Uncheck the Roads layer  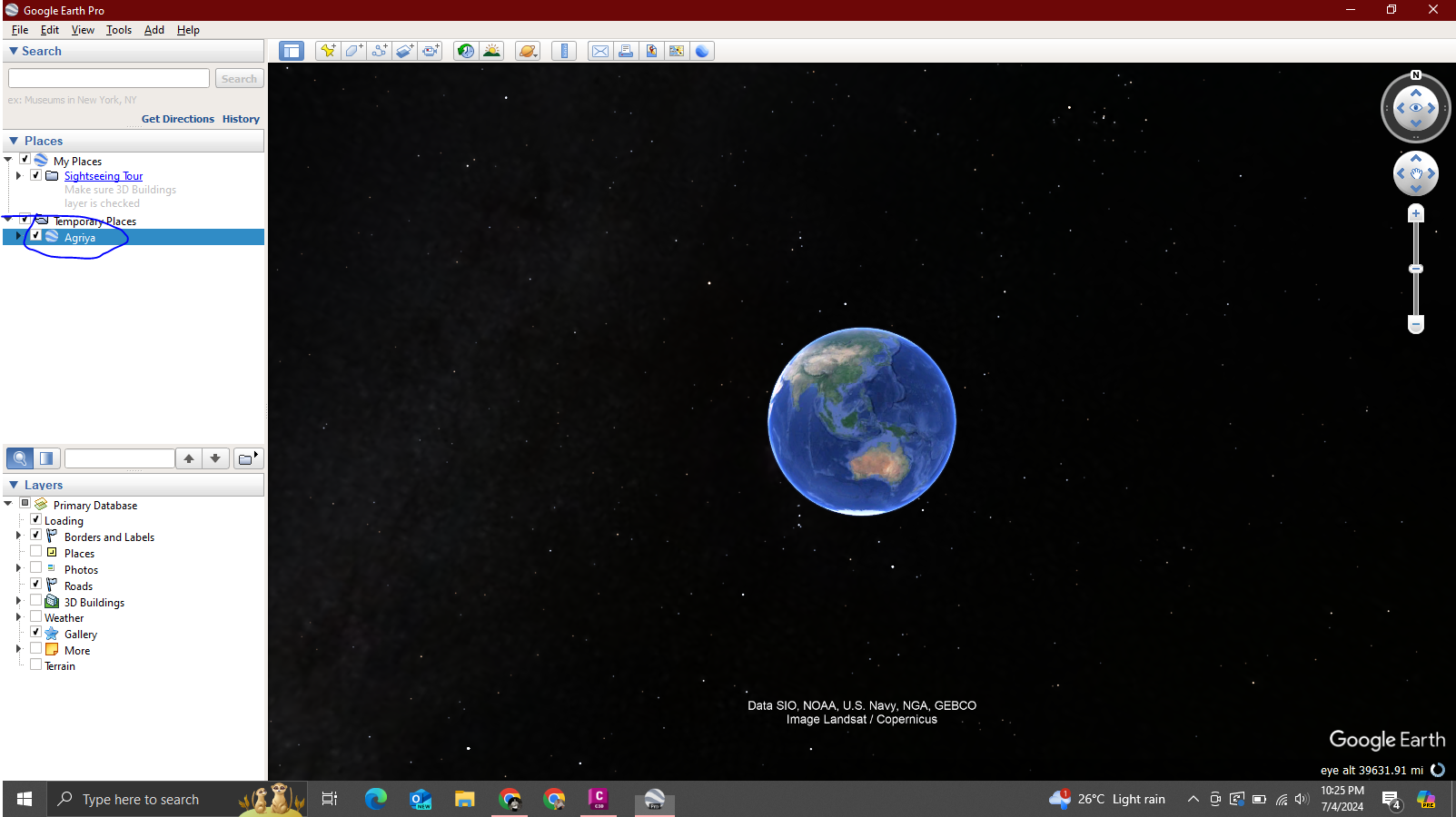coord(36,584)
